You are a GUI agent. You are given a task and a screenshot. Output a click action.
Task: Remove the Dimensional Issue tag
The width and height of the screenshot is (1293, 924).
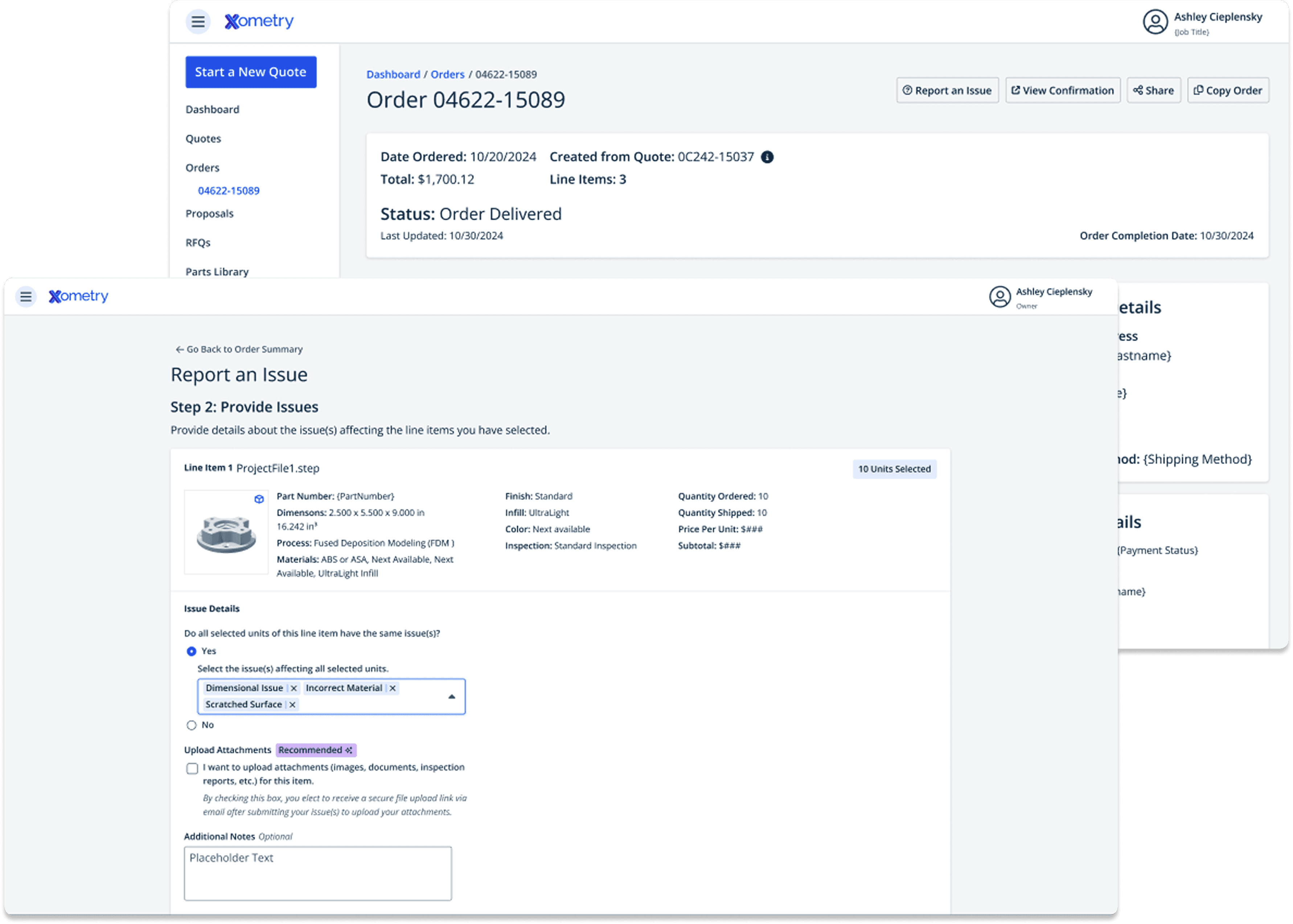(x=294, y=688)
